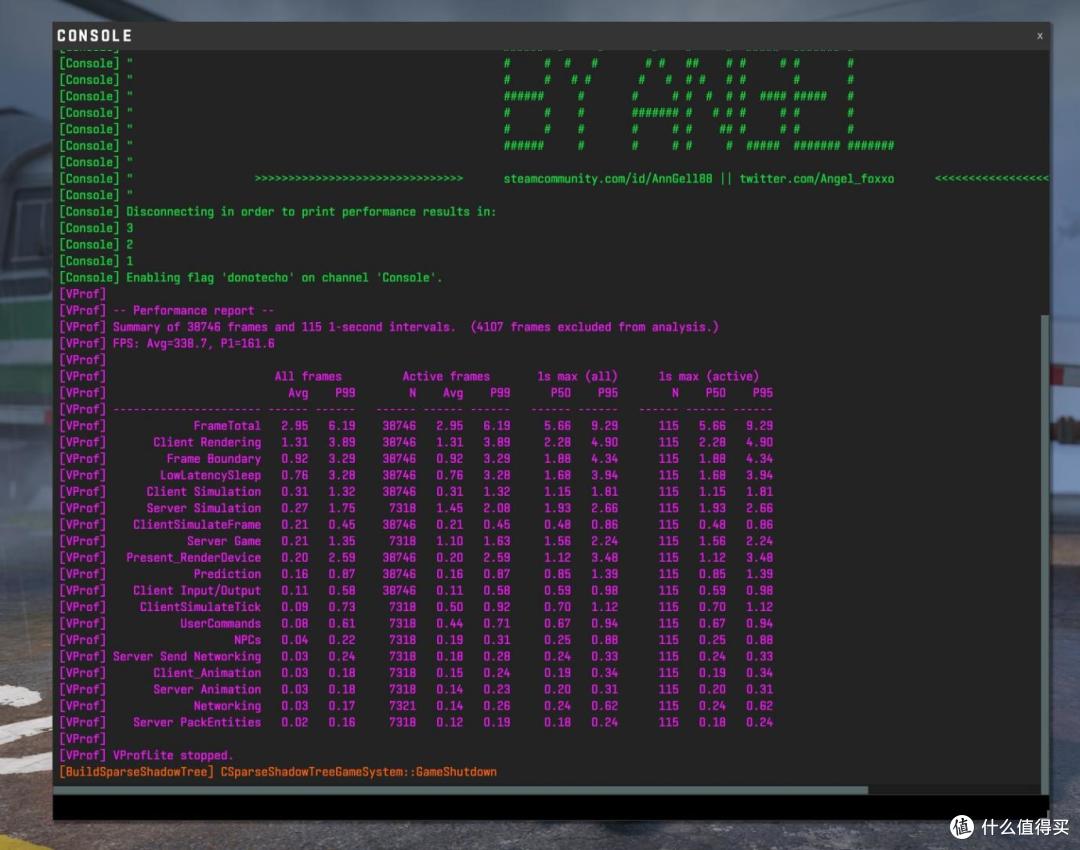Click the twitter.com/Angel_foxxo text
Viewport: 1080px width, 850px height.
click(817, 178)
